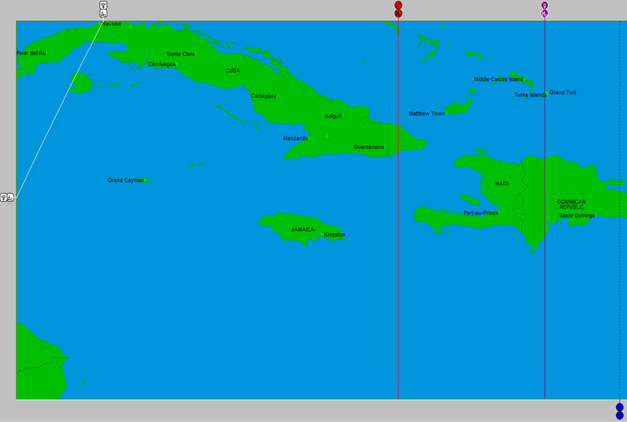Click the Turks Islands label
This screenshot has height=422, width=627.
(x=530, y=95)
